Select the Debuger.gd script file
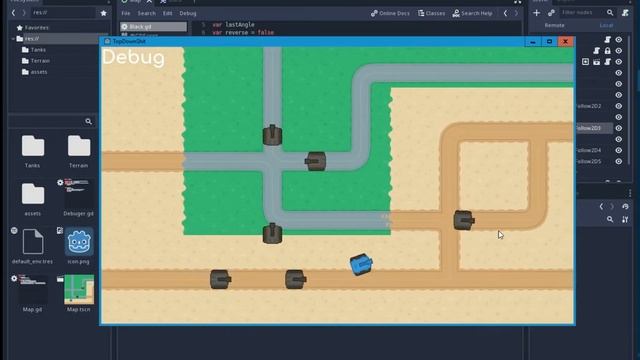The image size is (640, 360). pos(78,197)
